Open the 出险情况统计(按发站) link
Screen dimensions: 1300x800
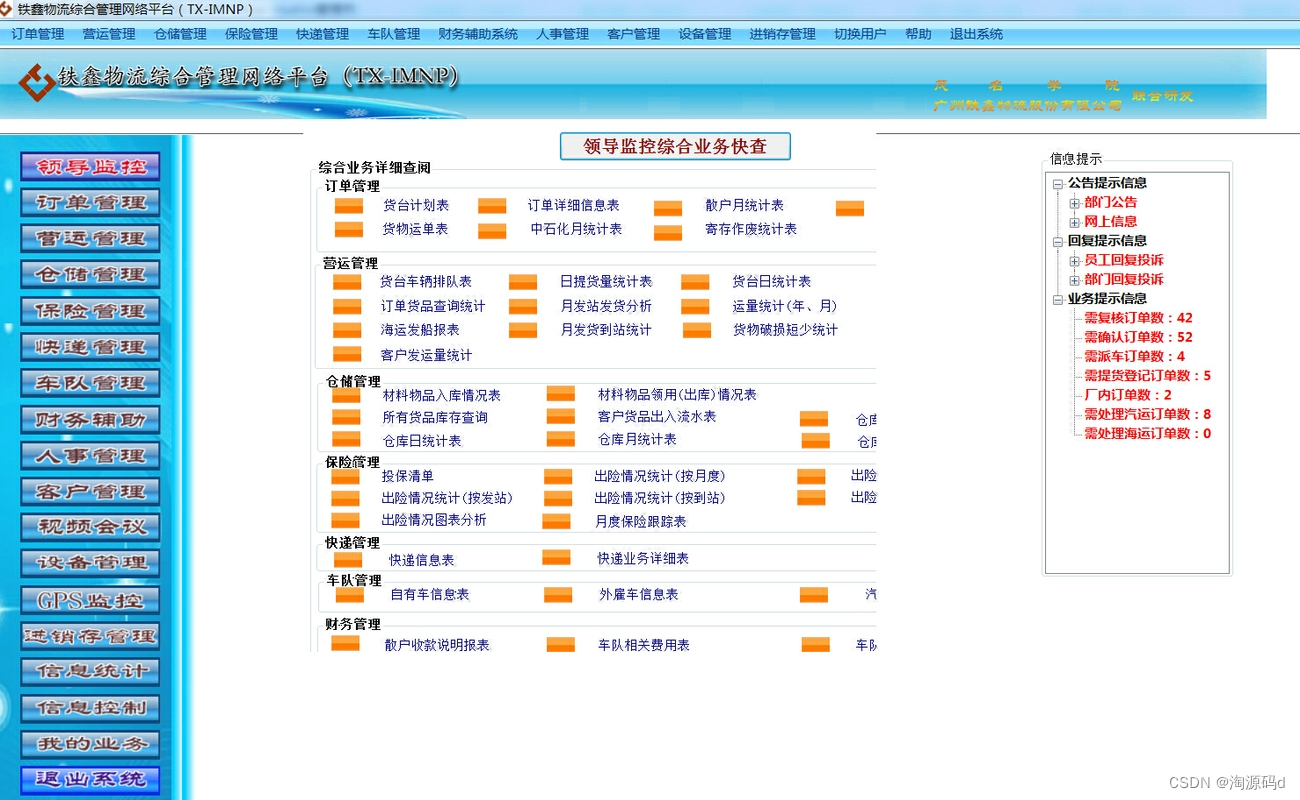pos(447,498)
